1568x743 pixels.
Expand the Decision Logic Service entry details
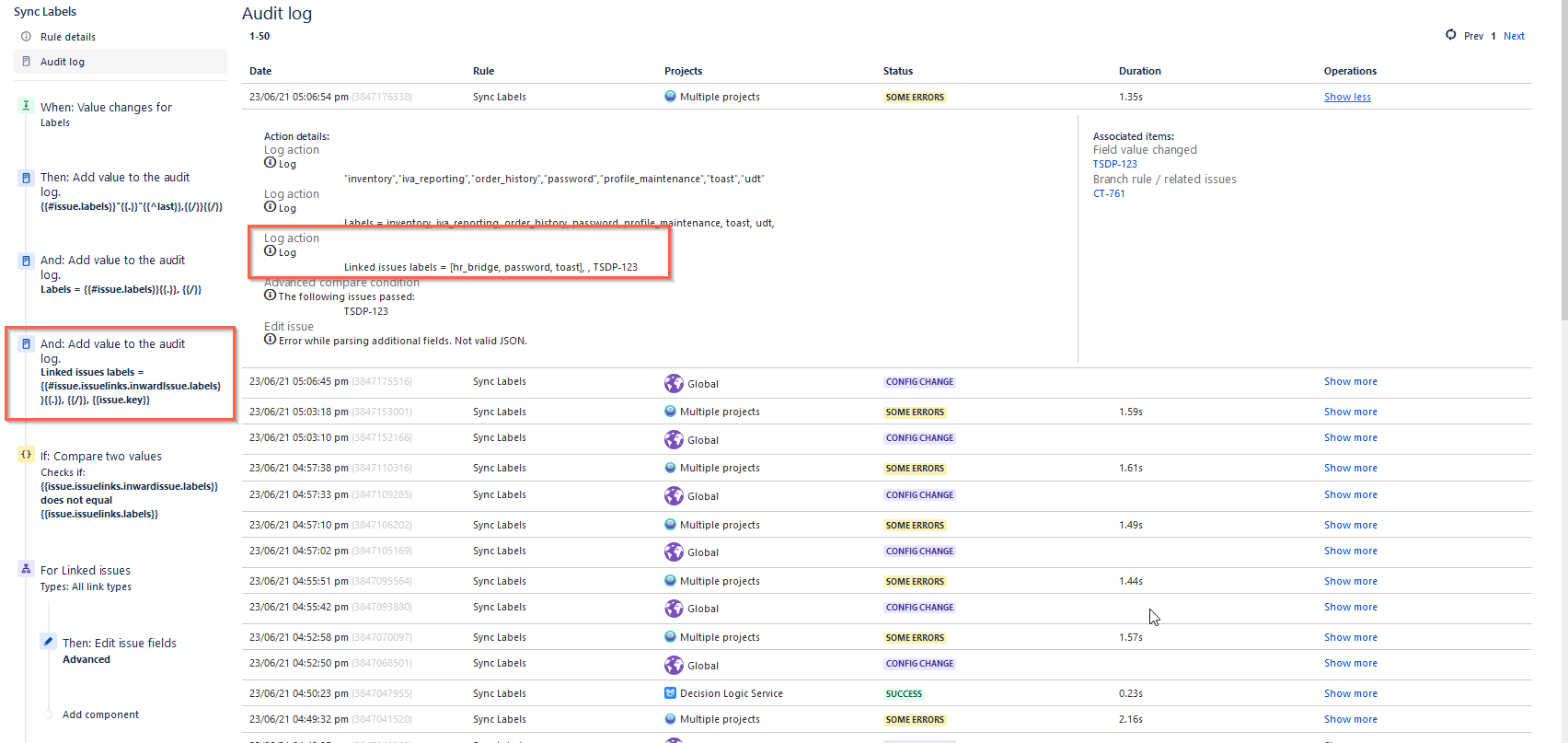click(1351, 693)
